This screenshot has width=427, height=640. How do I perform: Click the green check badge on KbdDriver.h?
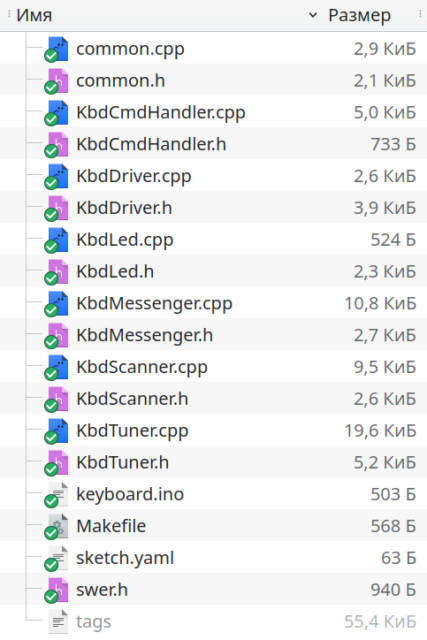(51, 215)
